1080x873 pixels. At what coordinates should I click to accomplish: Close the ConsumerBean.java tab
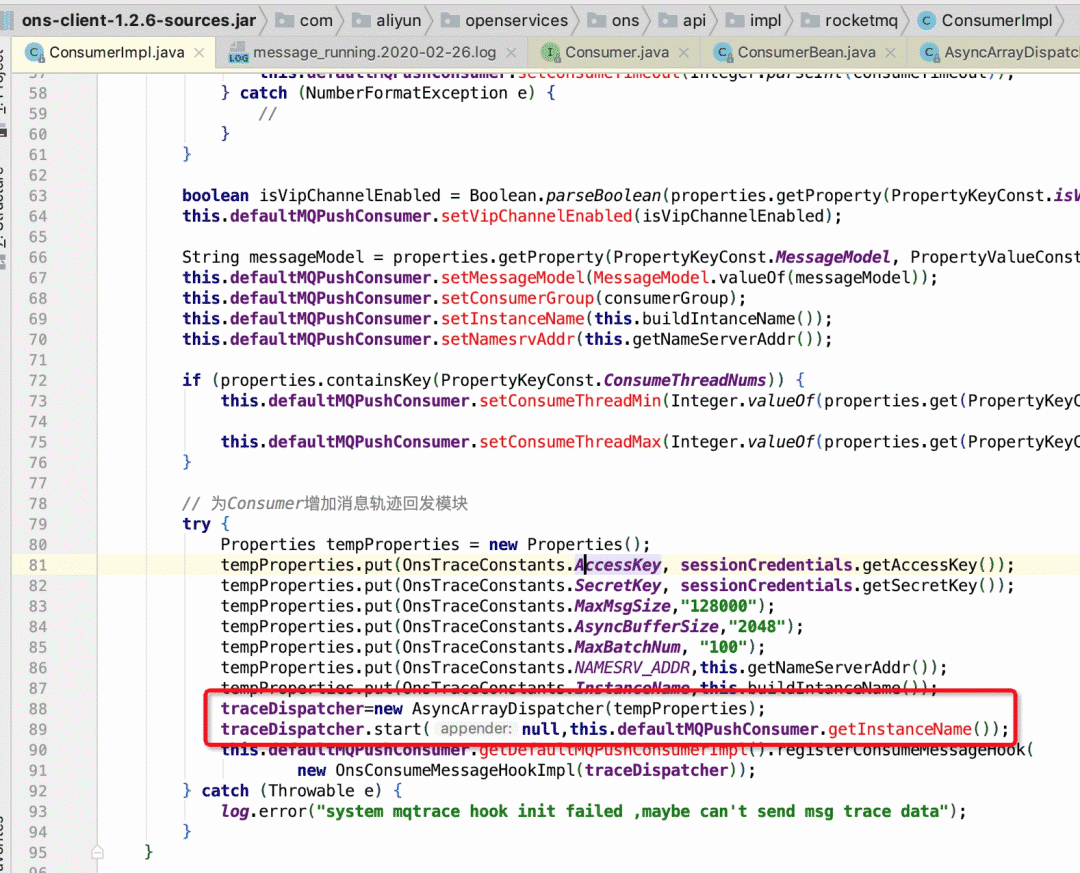[x=891, y=52]
